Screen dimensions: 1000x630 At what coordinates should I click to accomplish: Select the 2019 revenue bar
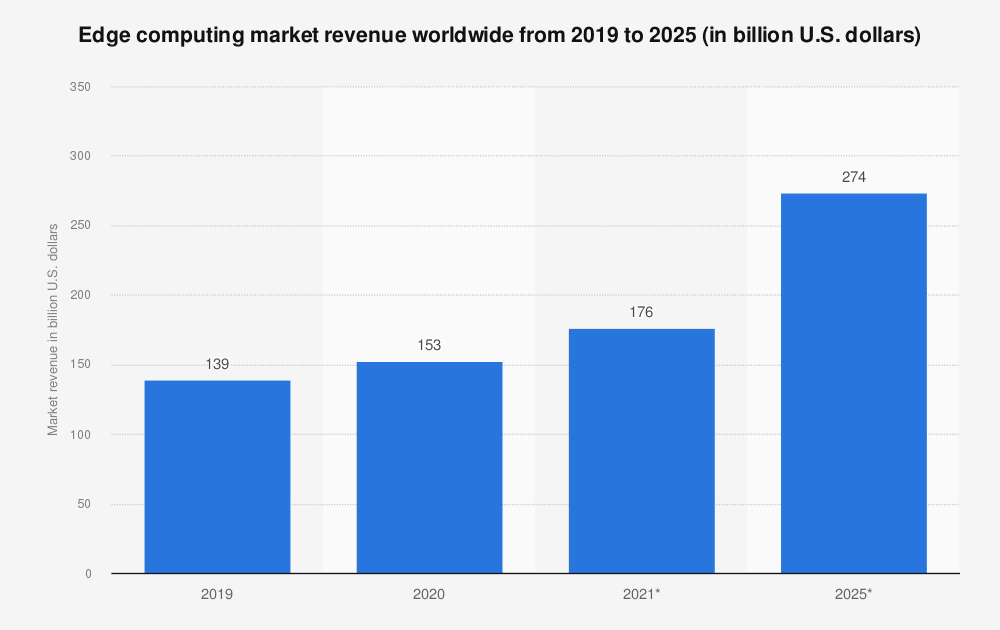[x=217, y=475]
